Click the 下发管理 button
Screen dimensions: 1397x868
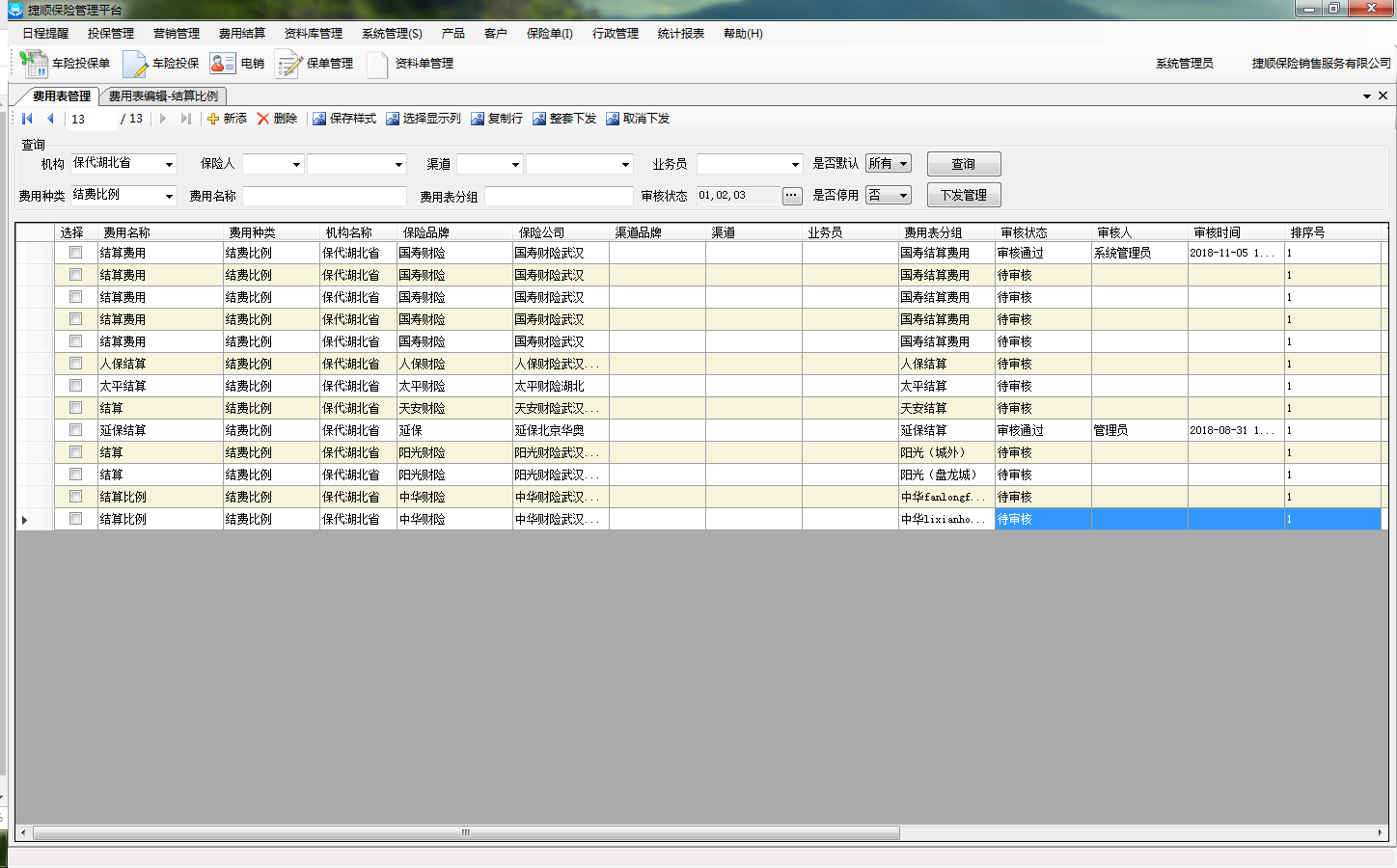(x=963, y=195)
